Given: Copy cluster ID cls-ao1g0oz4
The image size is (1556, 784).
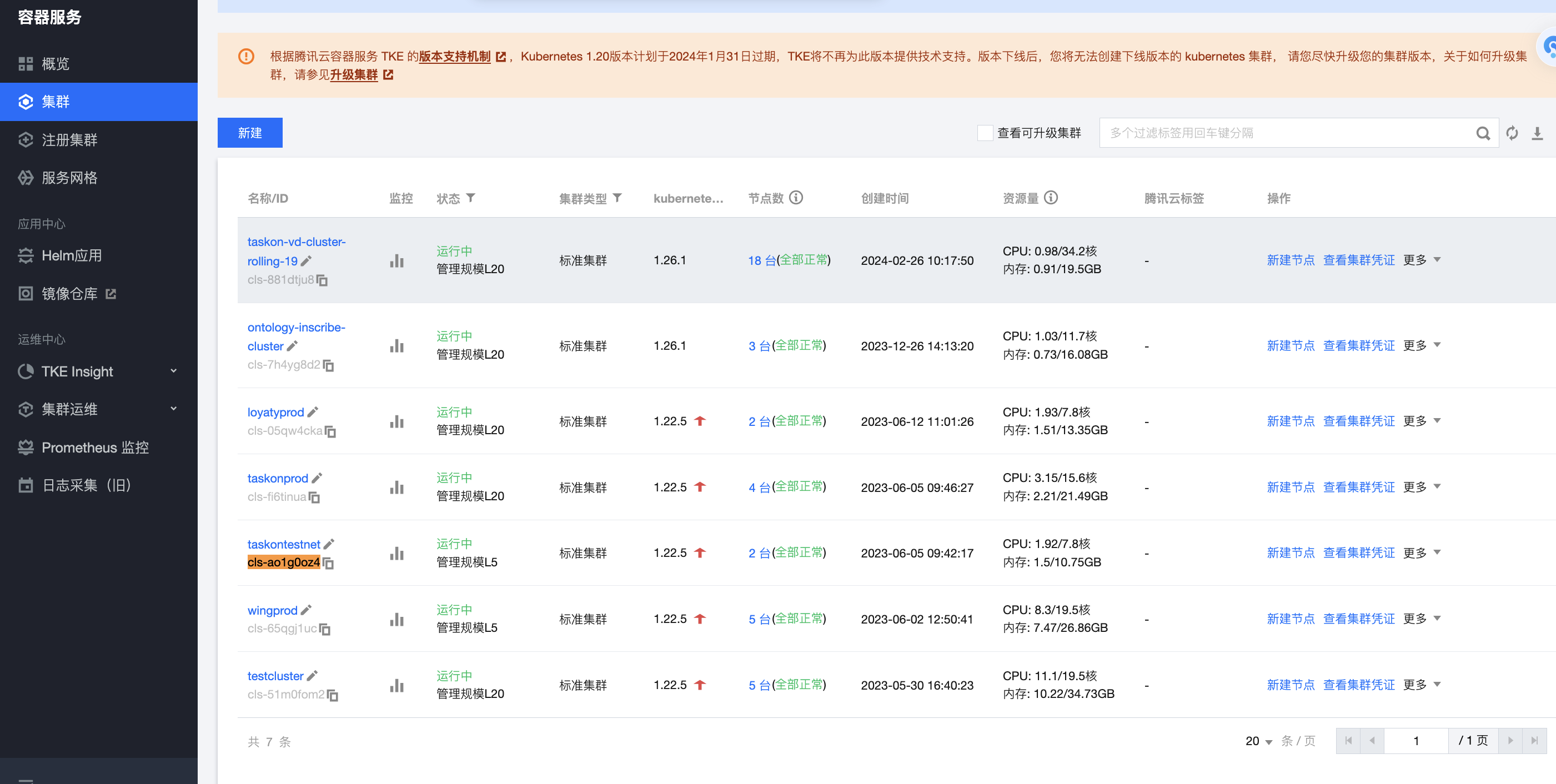Looking at the screenshot, I should point(328,563).
